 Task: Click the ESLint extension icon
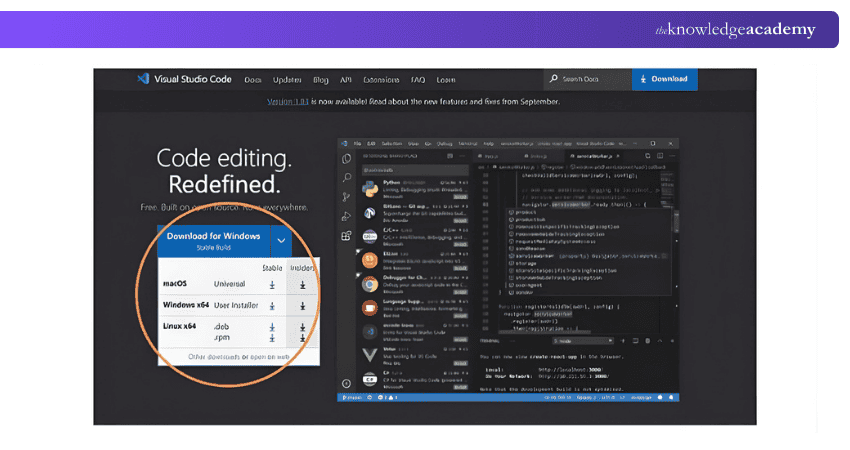370,261
